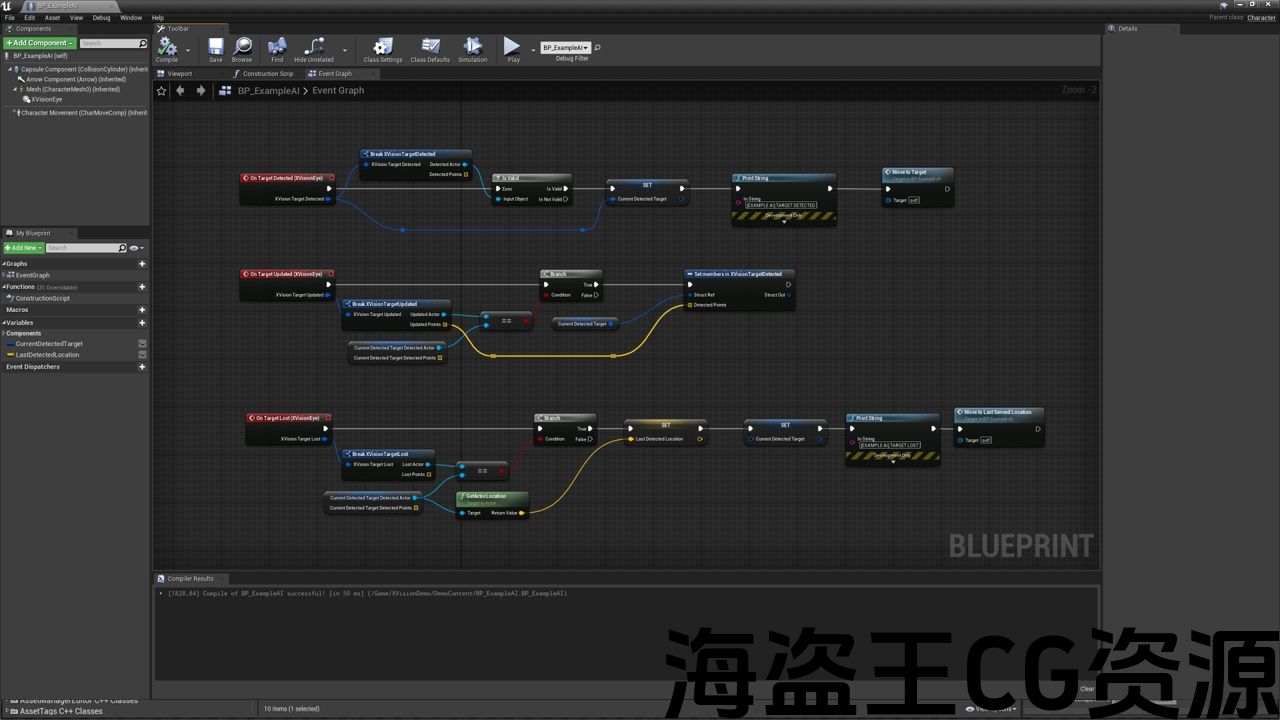Open the Debug Filter BP_ExampleAI dropdown
1280x720 pixels.
(566, 48)
